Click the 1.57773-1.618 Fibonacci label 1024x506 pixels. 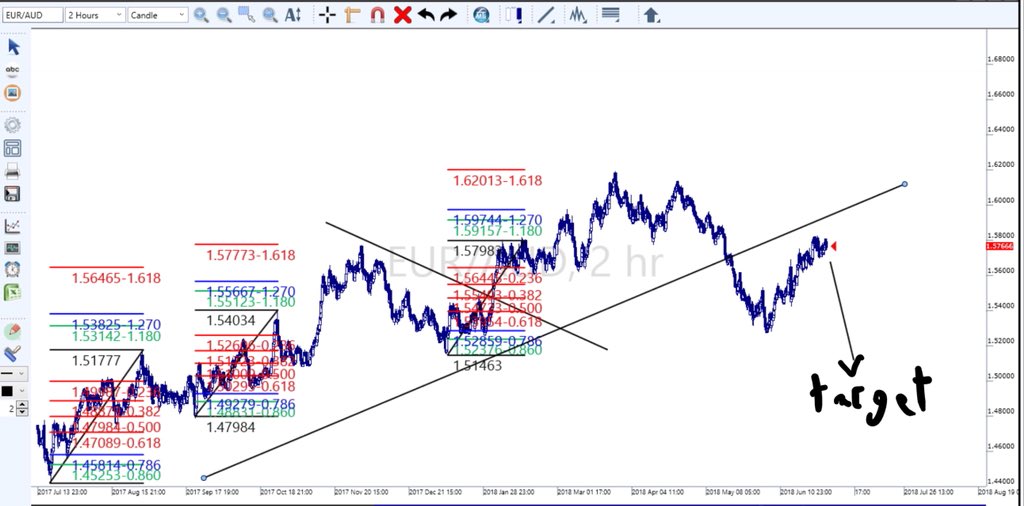(251, 255)
